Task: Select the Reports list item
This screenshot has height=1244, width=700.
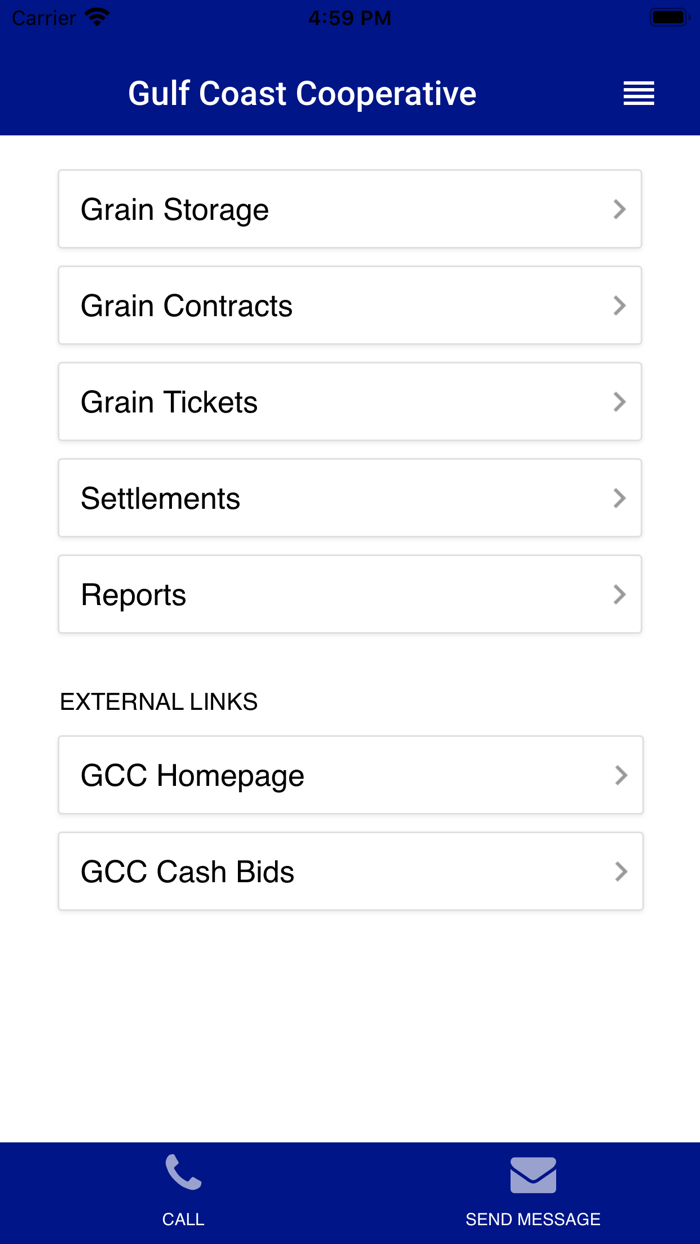Action: coord(350,594)
